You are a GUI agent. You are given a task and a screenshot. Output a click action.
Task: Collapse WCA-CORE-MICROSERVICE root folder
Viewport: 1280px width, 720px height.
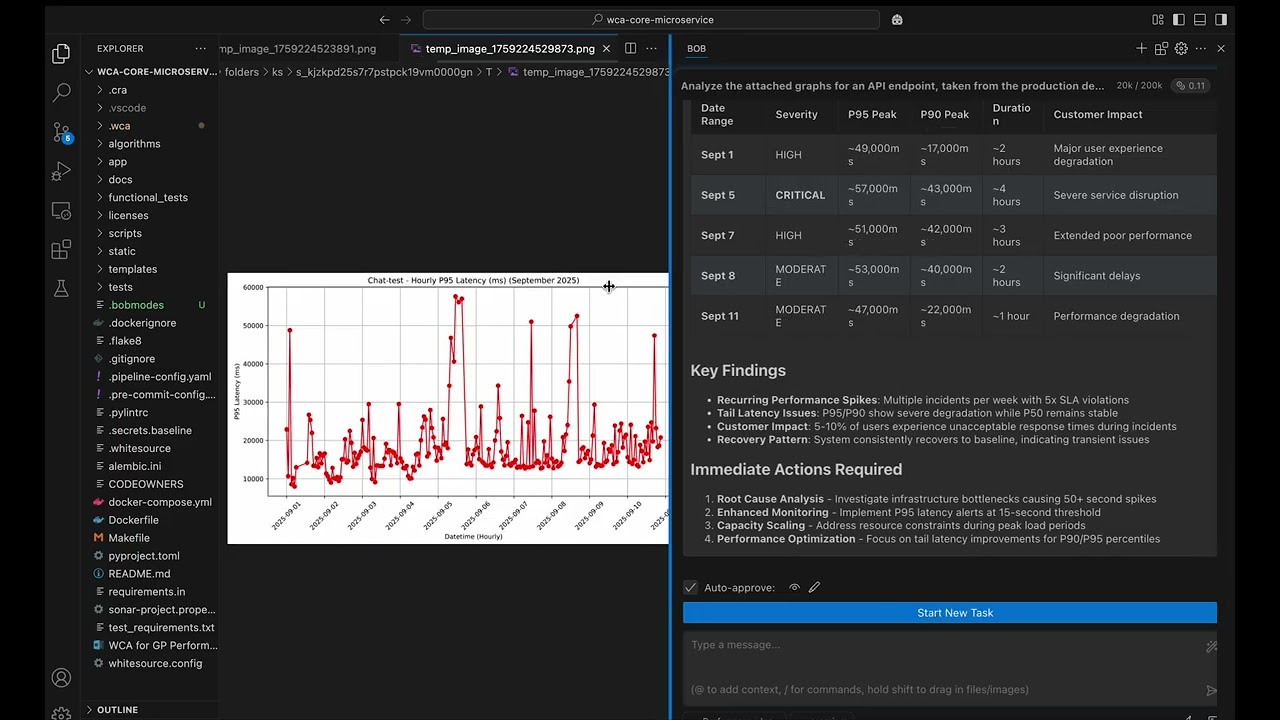[x=152, y=72]
